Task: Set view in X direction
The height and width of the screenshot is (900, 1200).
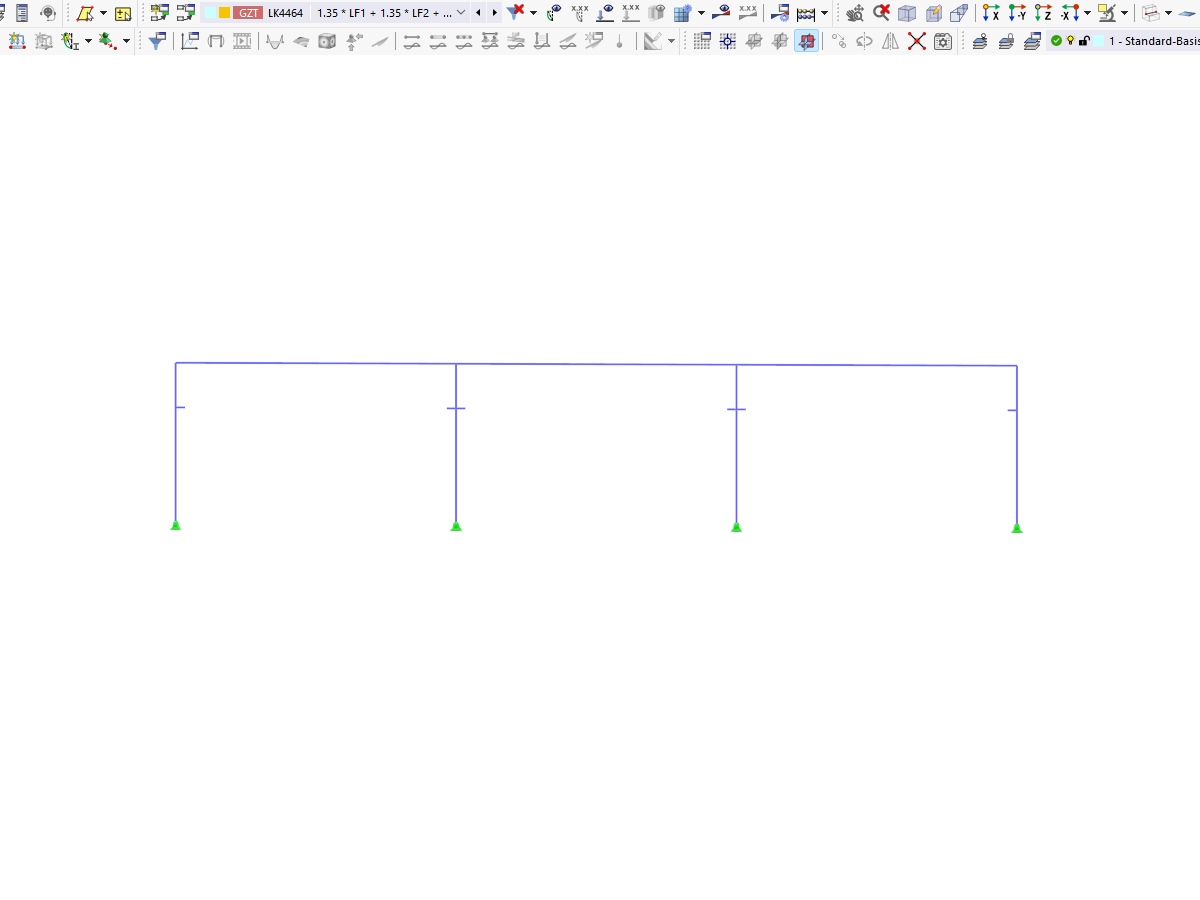Action: [990, 13]
